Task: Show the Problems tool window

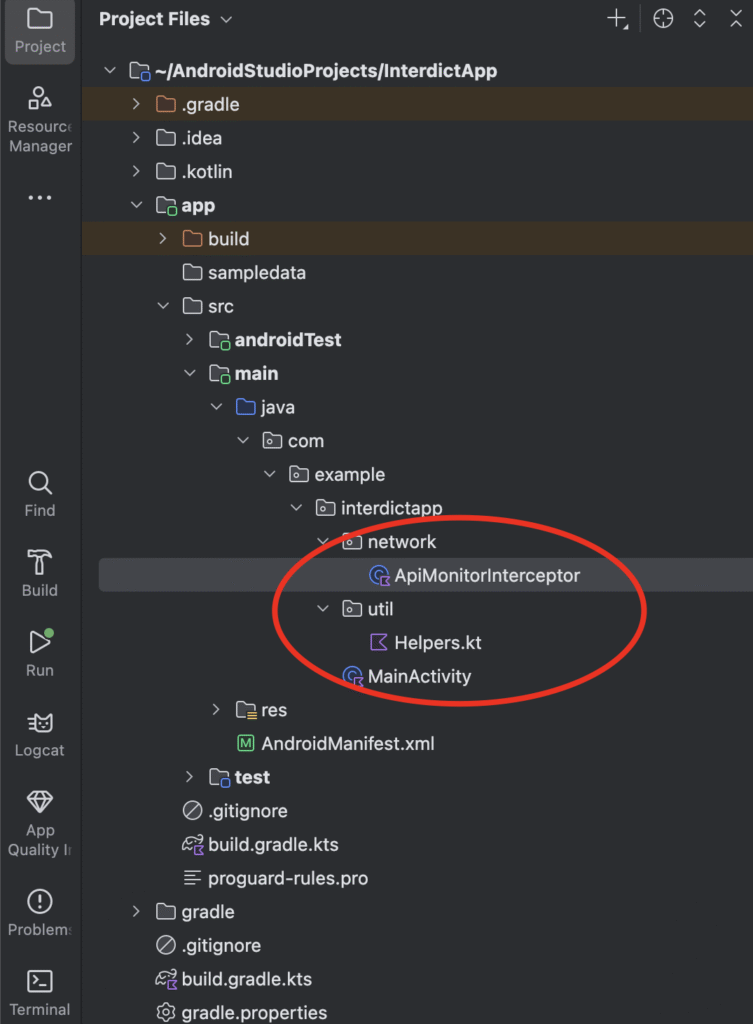Action: [39, 913]
